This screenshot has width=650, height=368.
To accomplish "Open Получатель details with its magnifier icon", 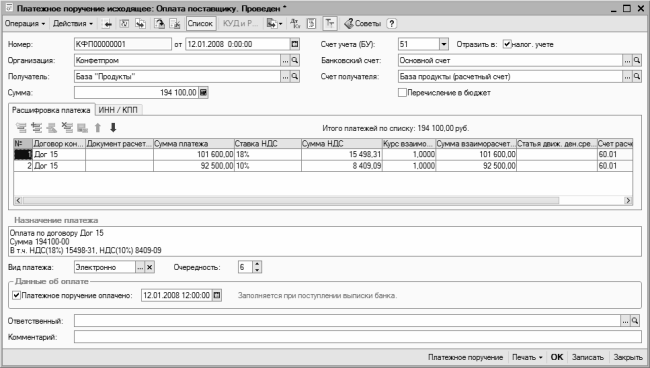I will (295, 77).
